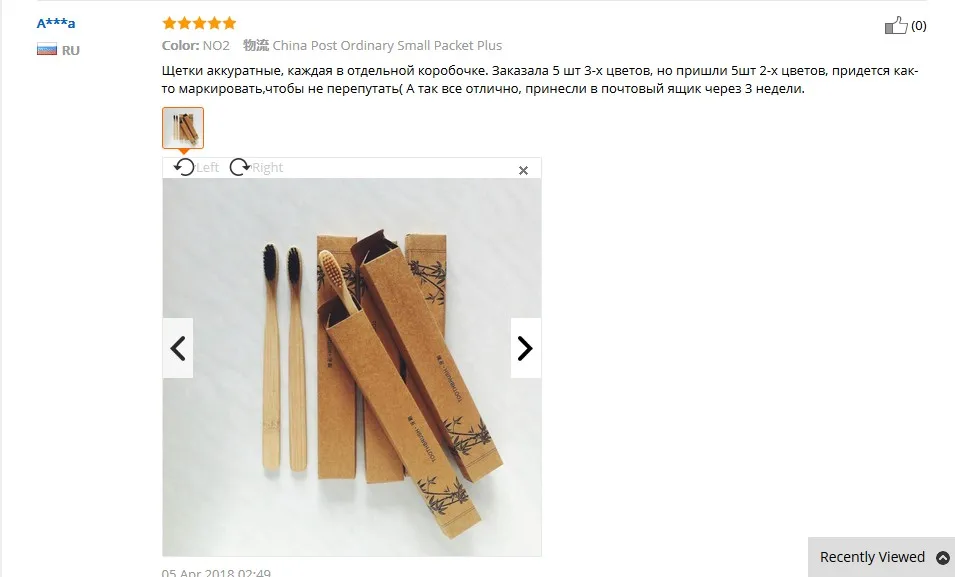The height and width of the screenshot is (577, 955).
Task: Close the enlarged review photo
Action: tap(523, 171)
